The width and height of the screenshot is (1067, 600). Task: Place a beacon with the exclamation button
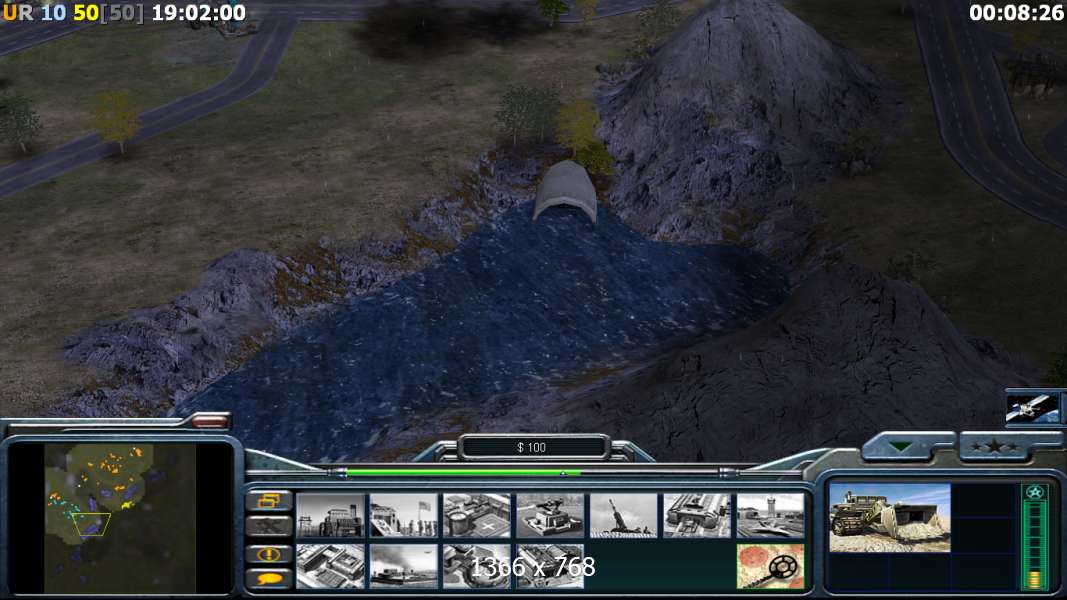[269, 554]
